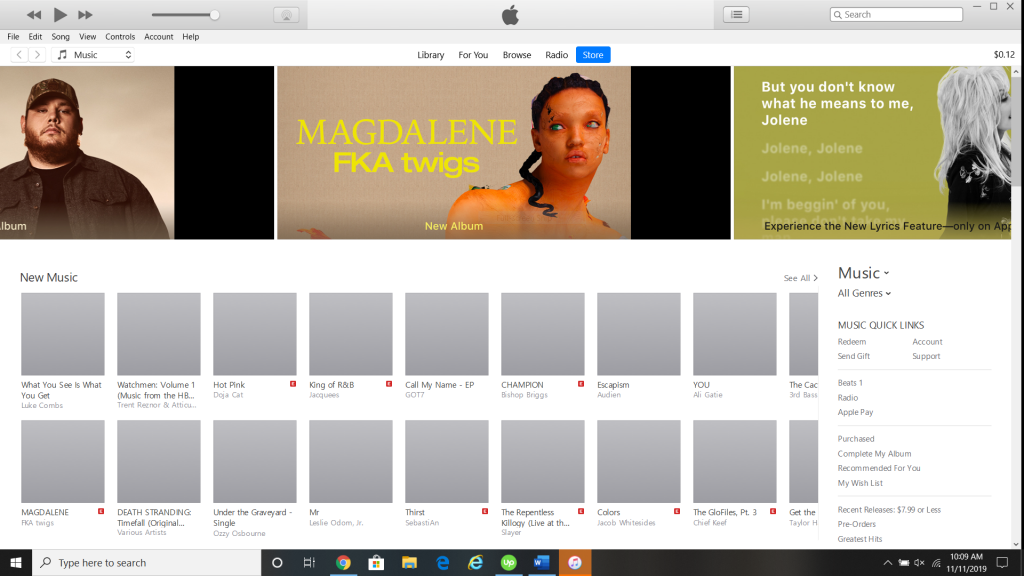Open the Song menu
Image resolution: width=1024 pixels, height=576 pixels.
coord(60,37)
